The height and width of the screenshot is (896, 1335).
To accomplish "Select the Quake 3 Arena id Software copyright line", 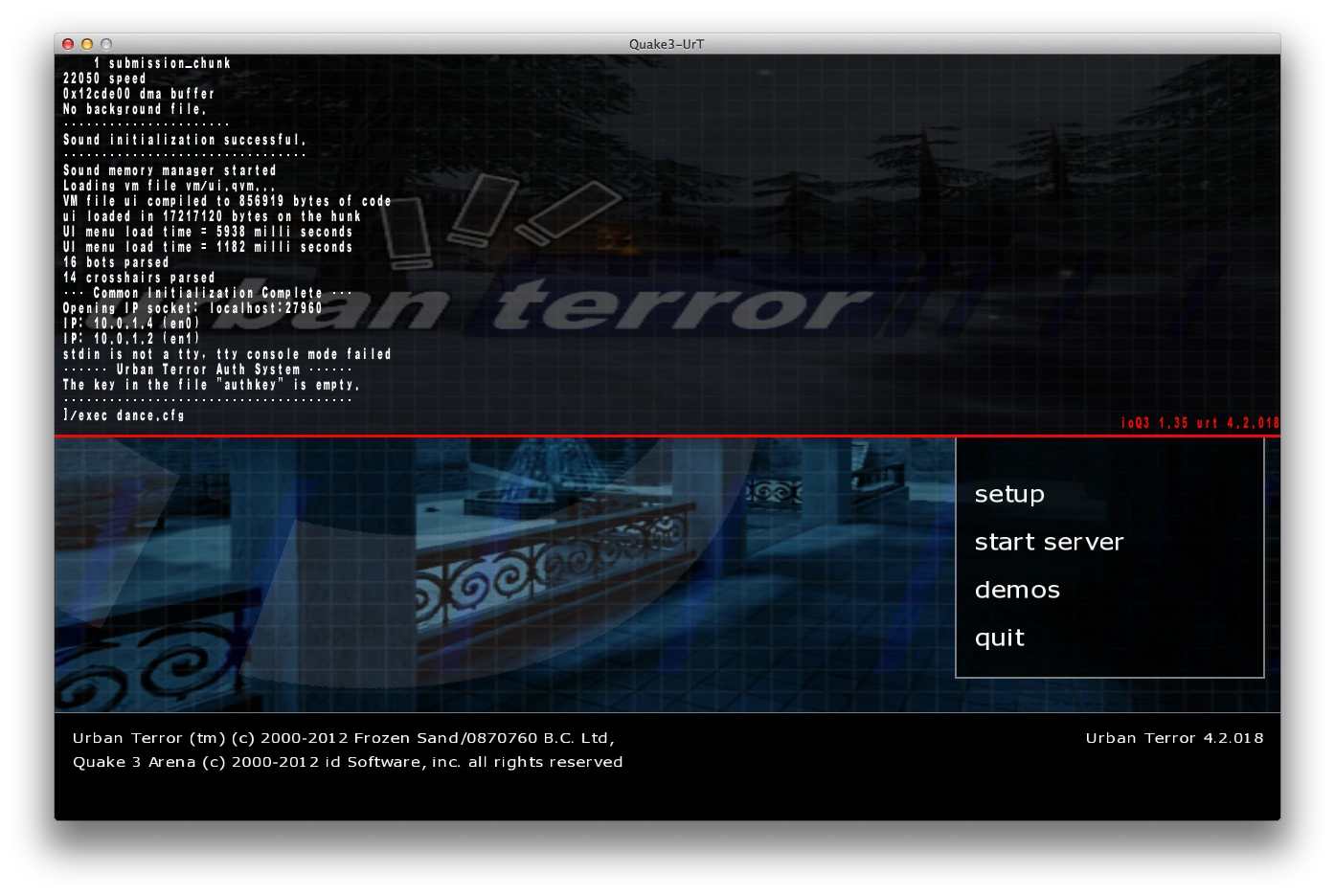I will [x=348, y=762].
